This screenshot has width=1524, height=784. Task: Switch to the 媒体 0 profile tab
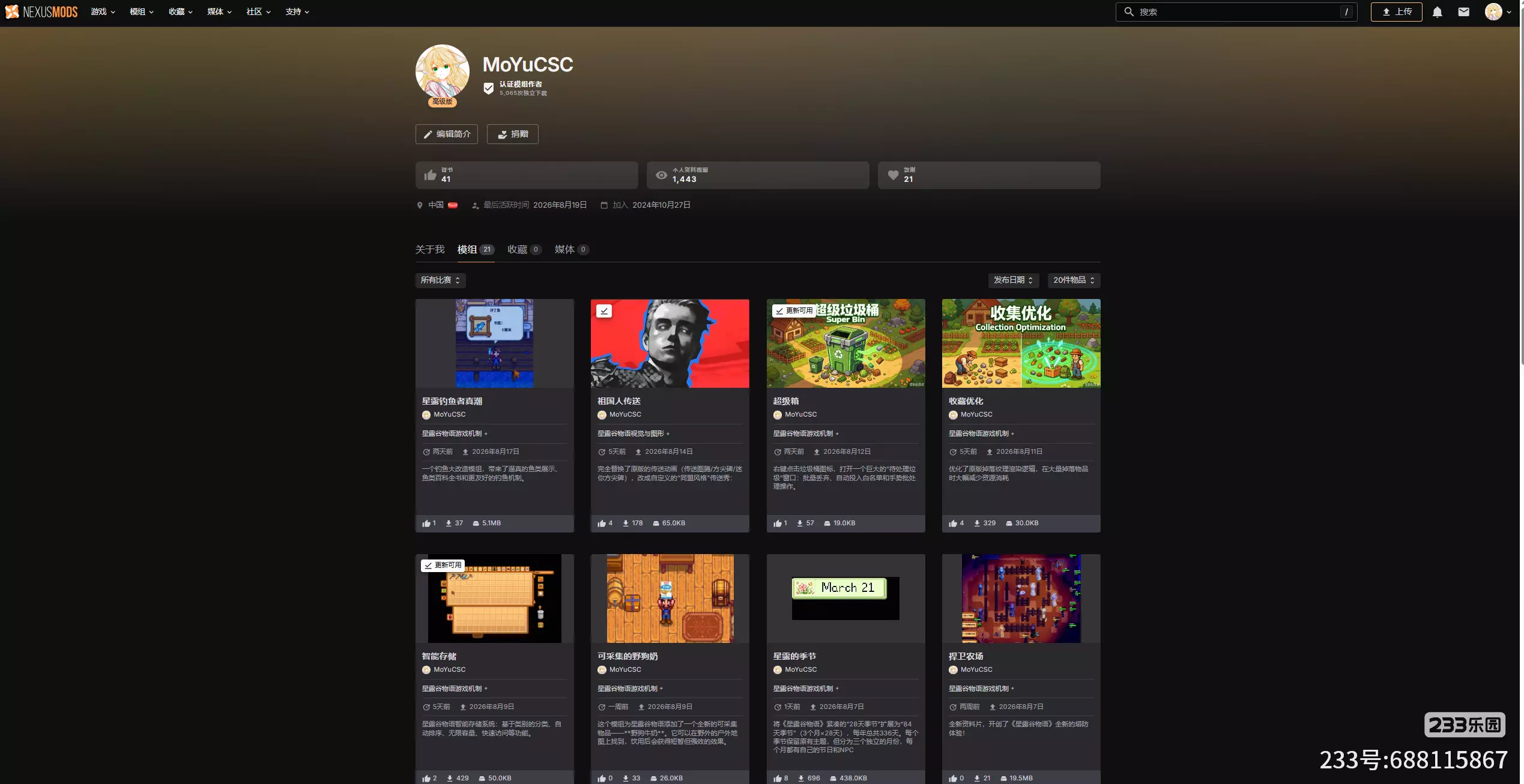572,250
